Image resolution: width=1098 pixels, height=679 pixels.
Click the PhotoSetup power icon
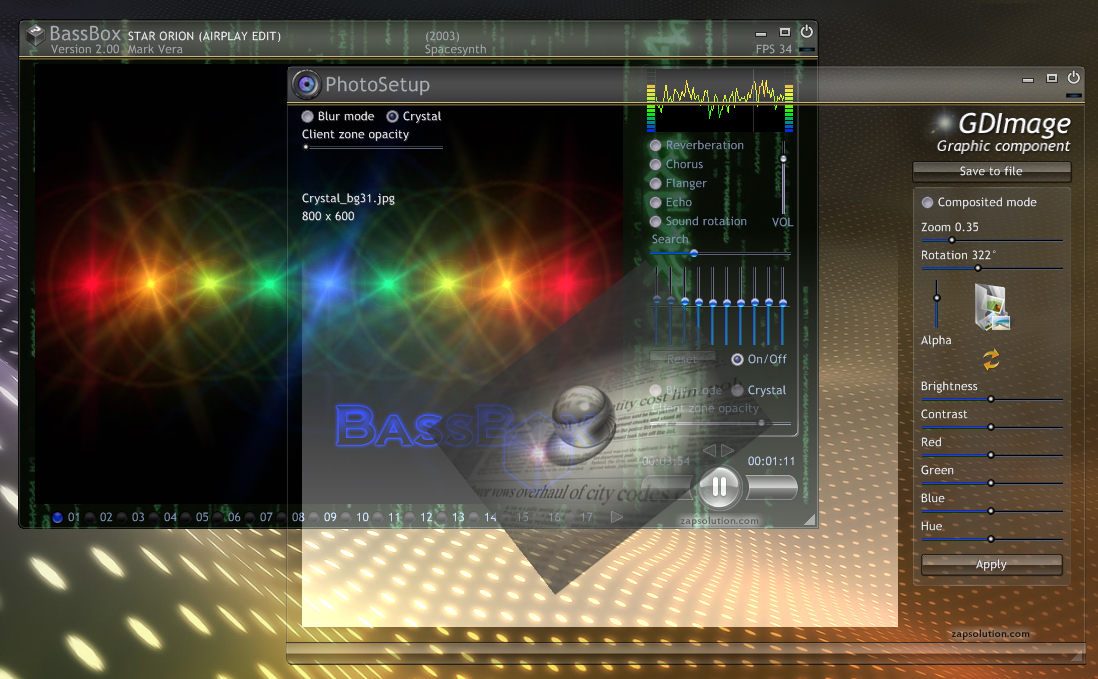[x=1073, y=77]
